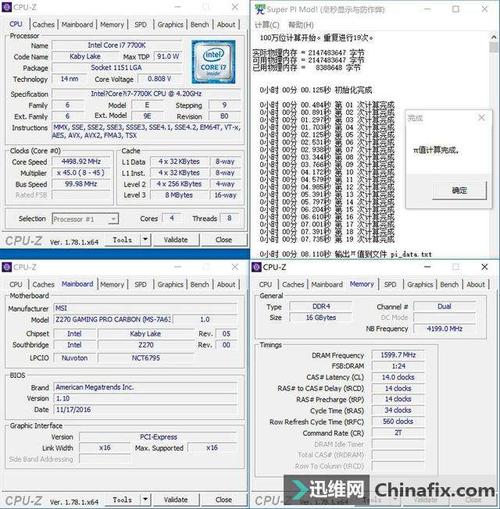Dismiss Super PI completion dialog with X
Viewport: 500px width, 509px height.
481,117
